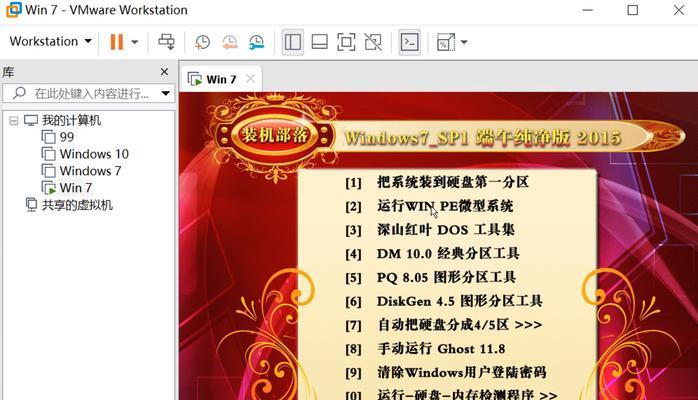Choose option [1] 把系统装到硬盘第一分区
698x400 pixels.
[x=437, y=182]
